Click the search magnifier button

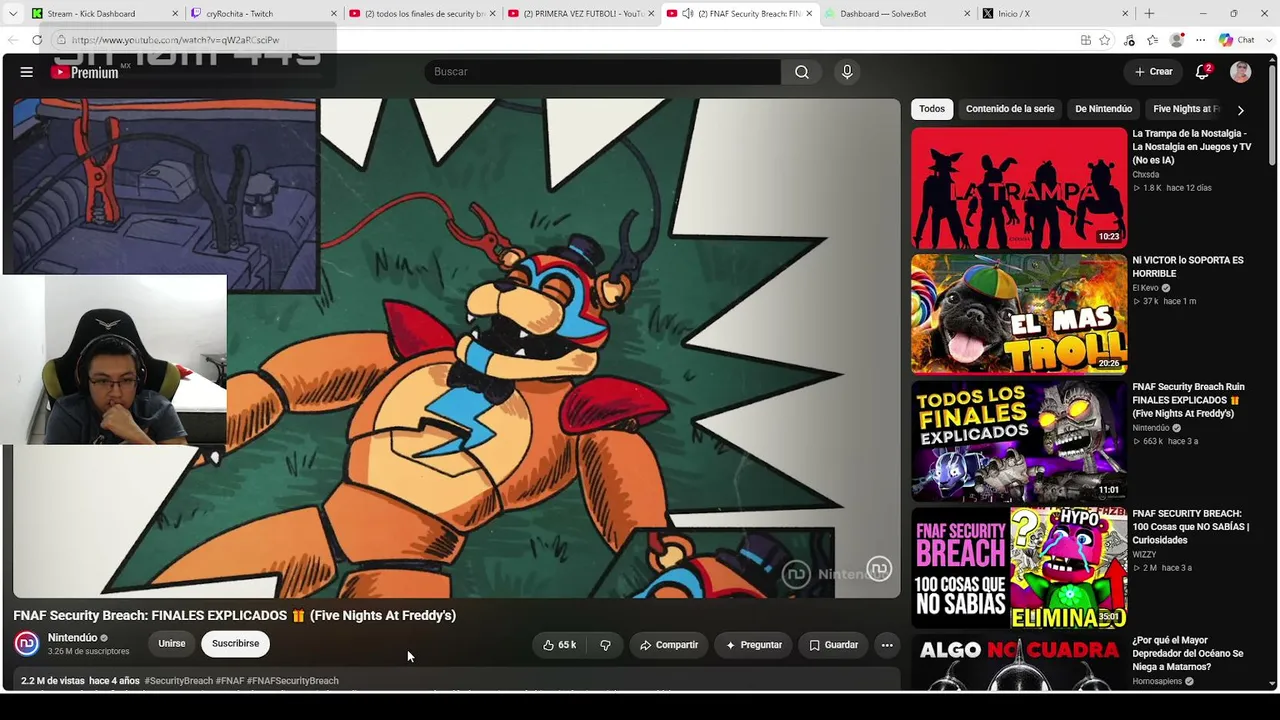pyautogui.click(x=802, y=72)
